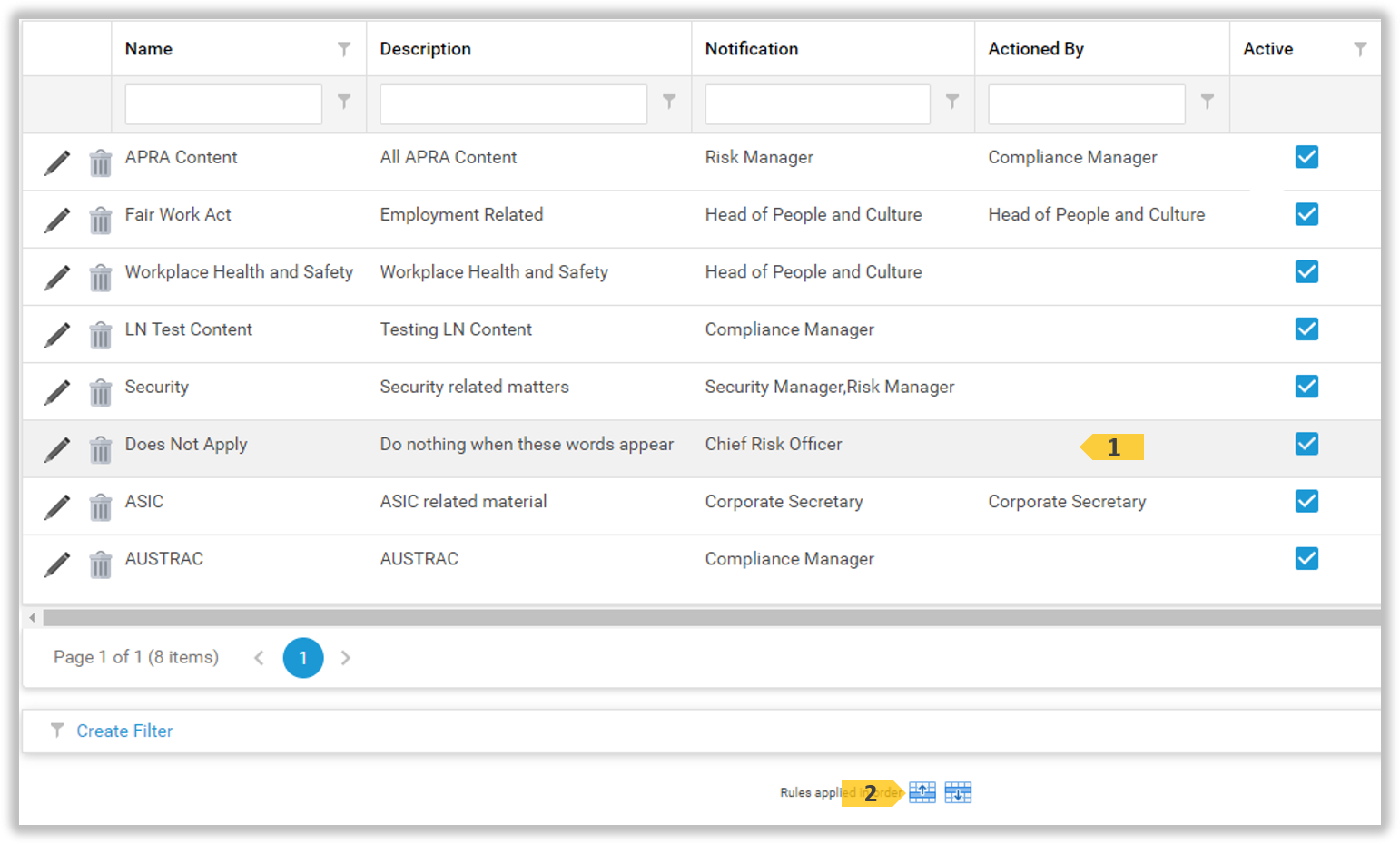Edit the Does Not Apply rule
Viewport: 1400px width, 844px height.
(x=57, y=449)
